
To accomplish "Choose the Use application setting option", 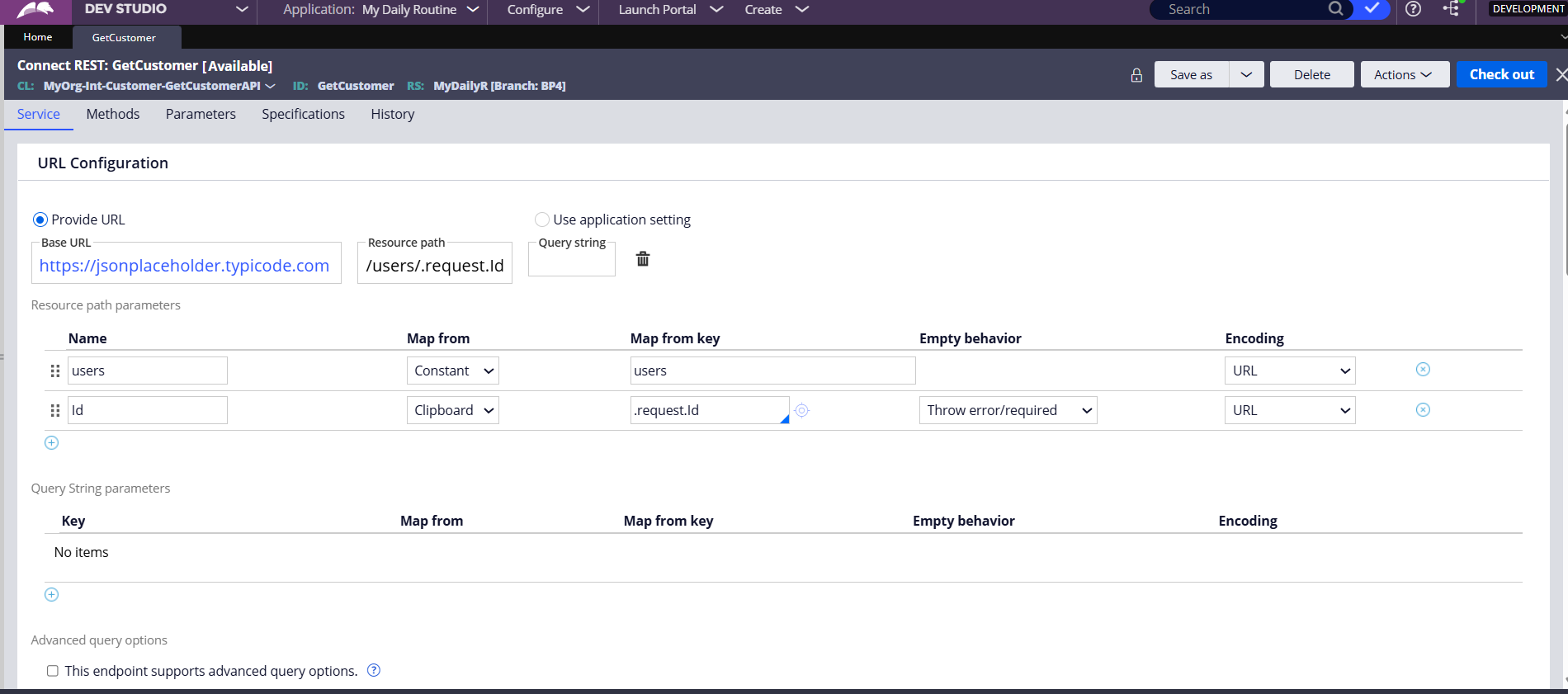I will click(542, 220).
